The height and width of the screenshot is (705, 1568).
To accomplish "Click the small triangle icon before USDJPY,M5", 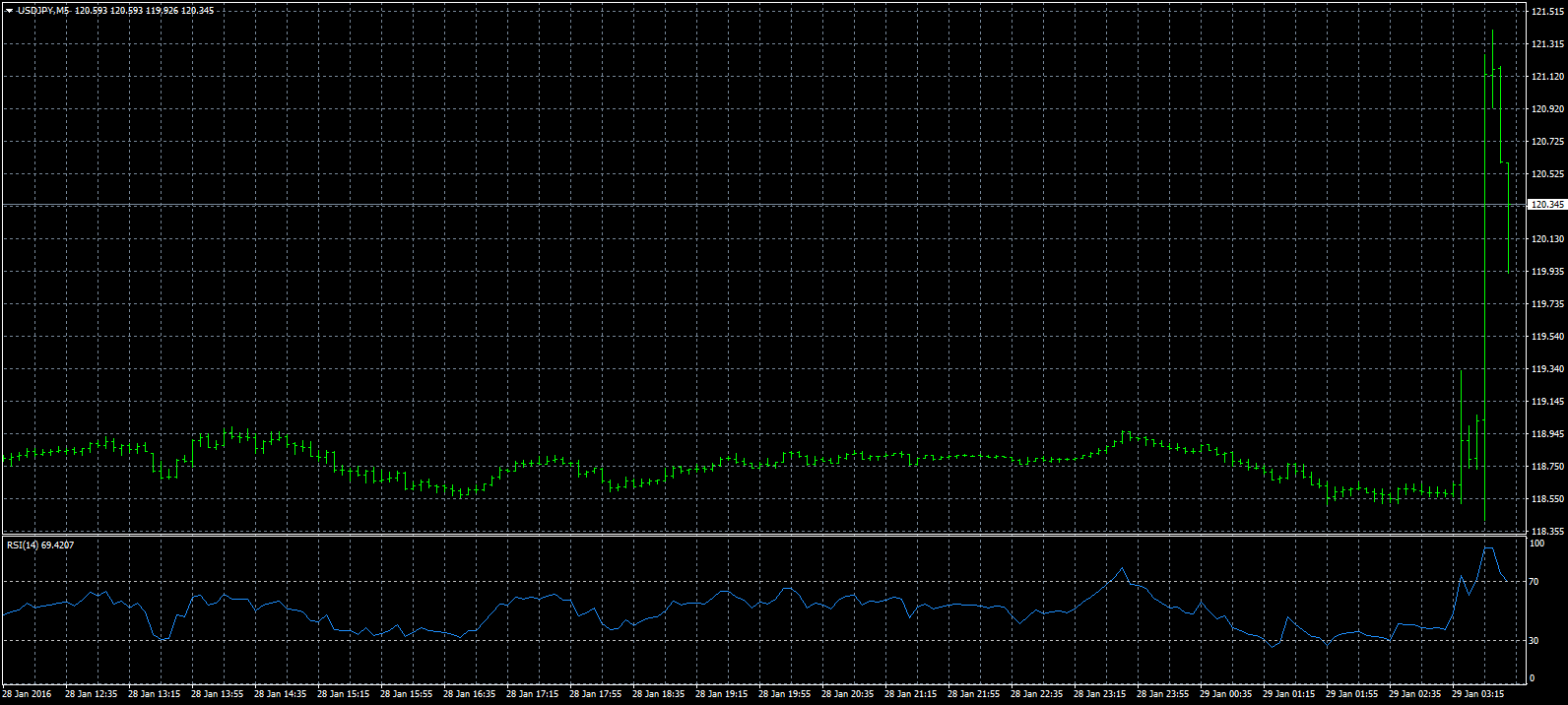I will (x=9, y=10).
